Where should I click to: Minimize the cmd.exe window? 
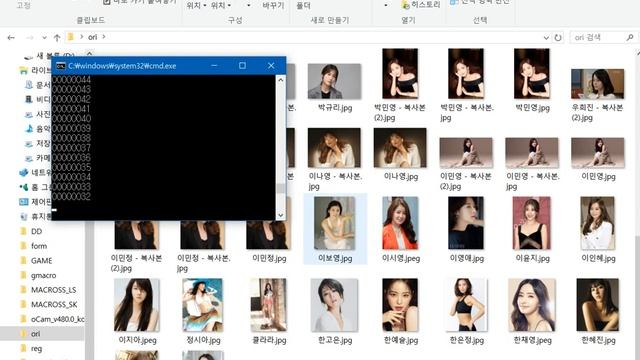click(x=214, y=65)
